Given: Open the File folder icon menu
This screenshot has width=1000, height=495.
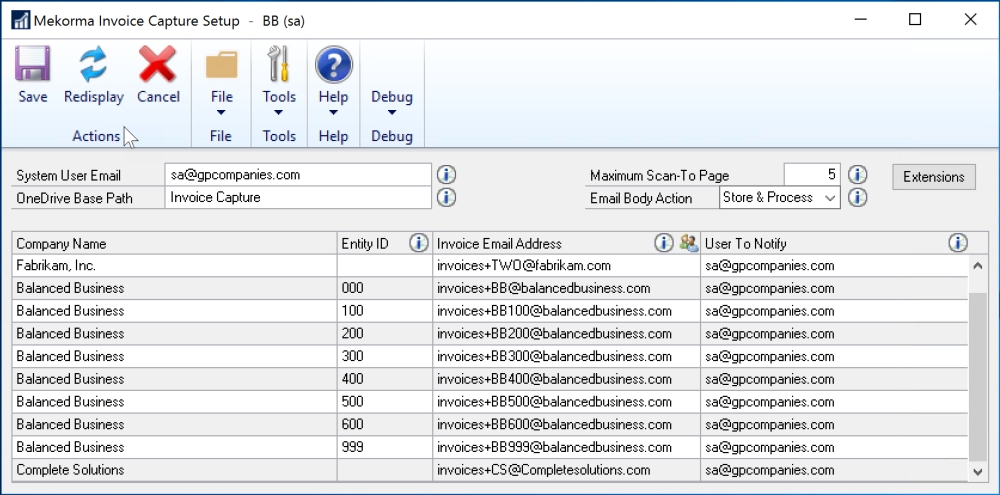Looking at the screenshot, I should [x=221, y=64].
